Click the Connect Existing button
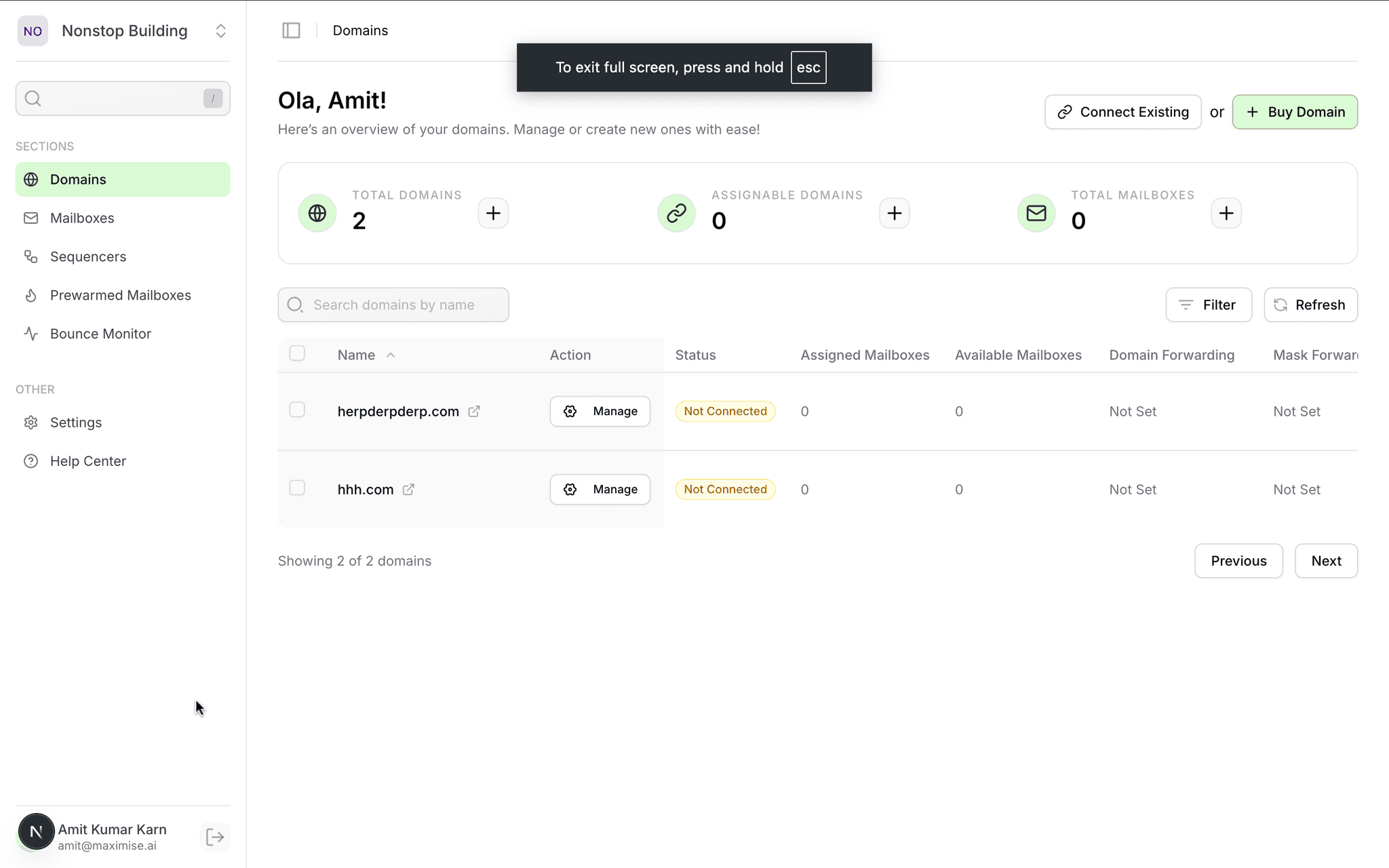 [1123, 112]
